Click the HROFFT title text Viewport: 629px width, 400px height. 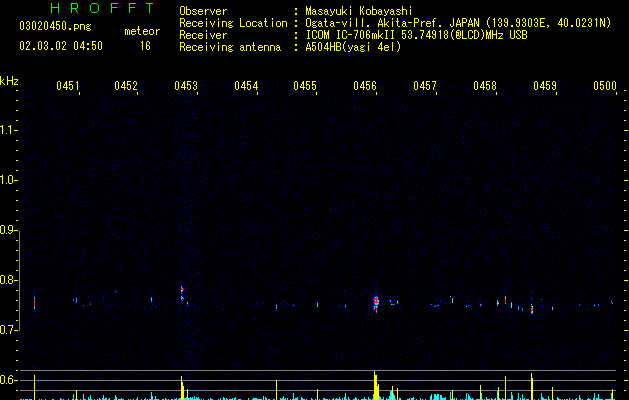pos(102,8)
